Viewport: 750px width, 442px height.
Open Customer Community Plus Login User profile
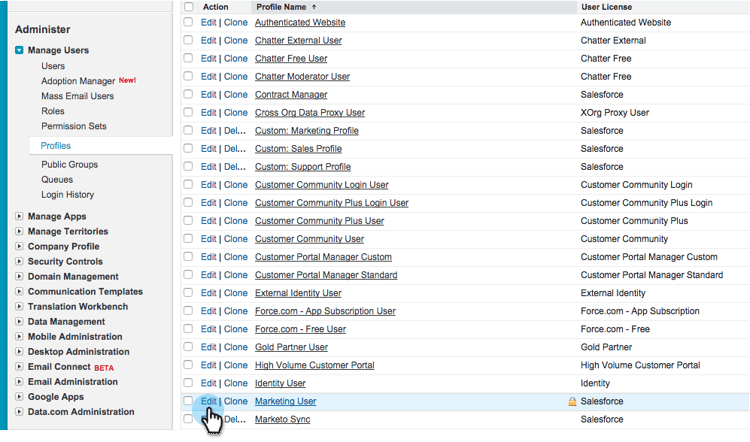point(331,202)
